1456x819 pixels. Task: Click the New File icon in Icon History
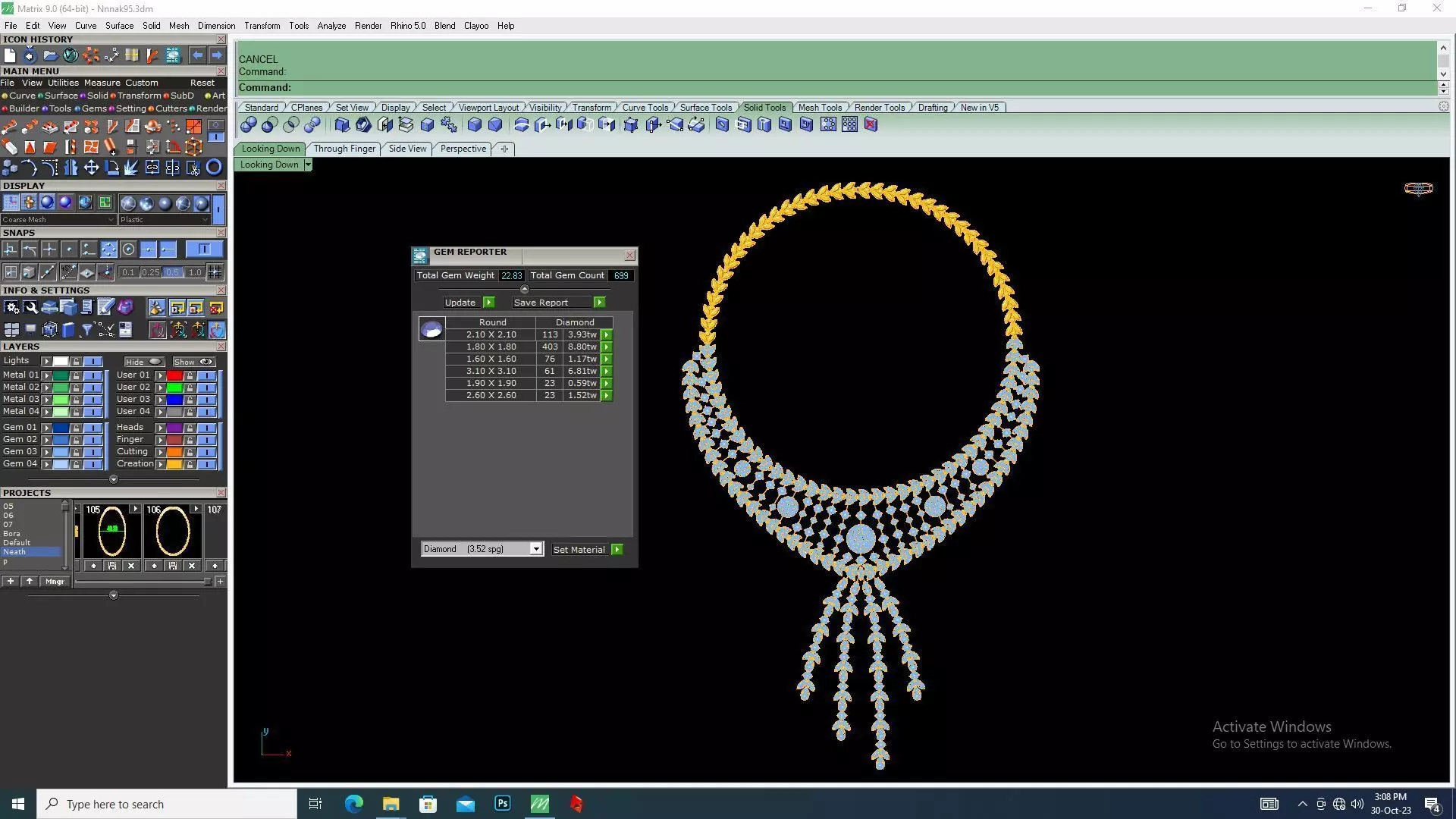(x=9, y=55)
